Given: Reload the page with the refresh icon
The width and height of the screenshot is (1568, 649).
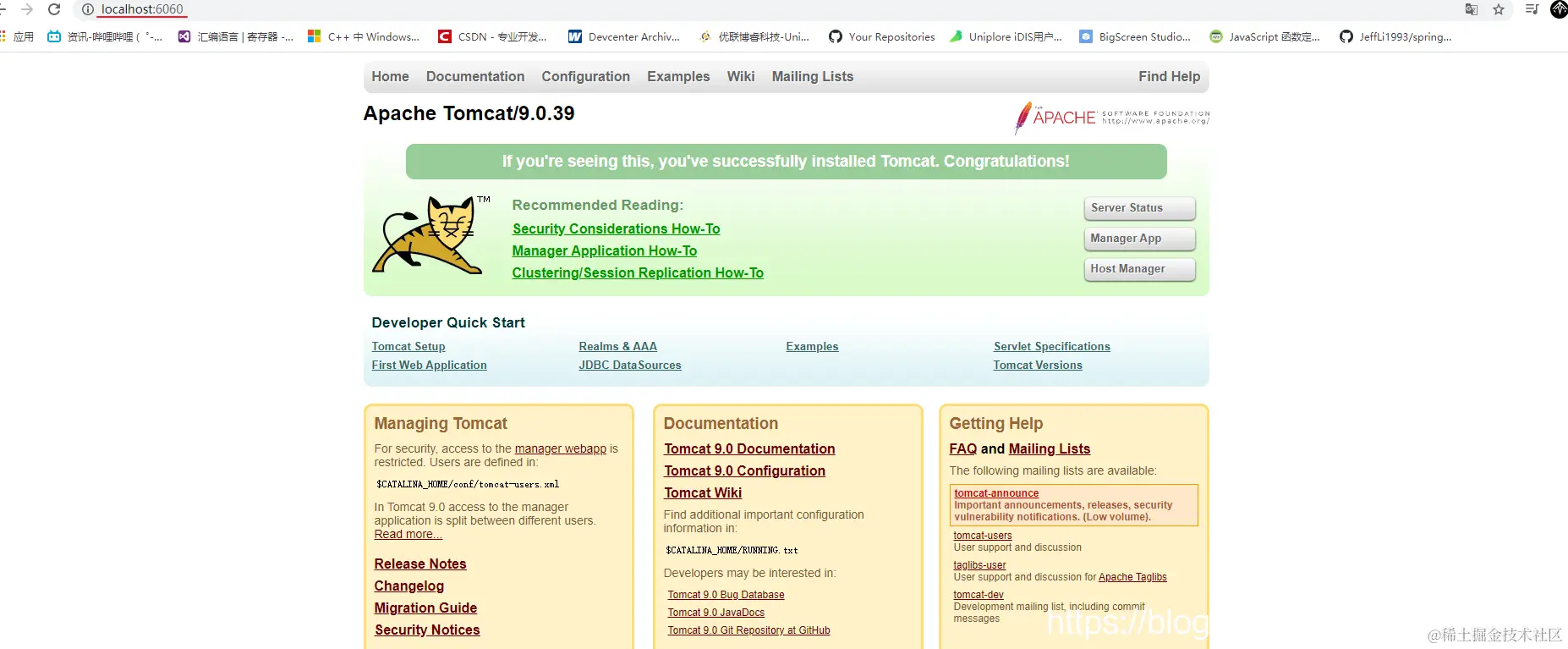Looking at the screenshot, I should coord(54,9).
